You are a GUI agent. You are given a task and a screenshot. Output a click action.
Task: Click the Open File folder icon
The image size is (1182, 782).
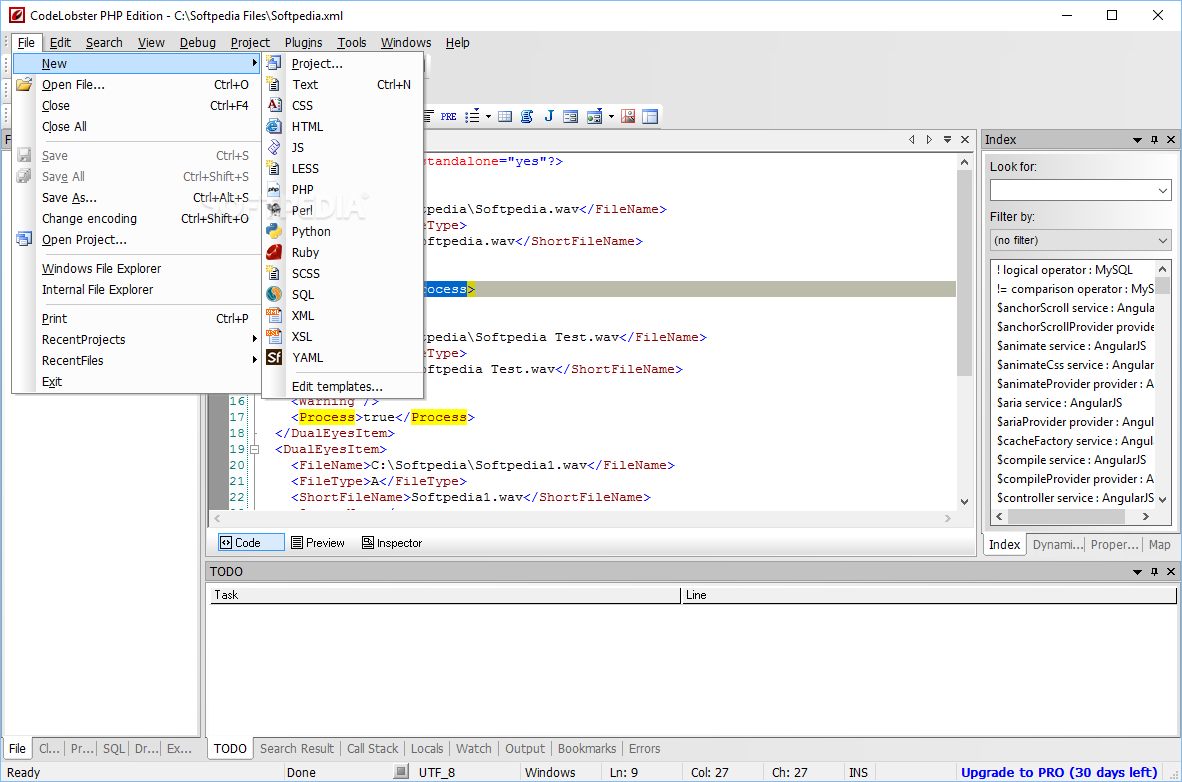tap(24, 84)
